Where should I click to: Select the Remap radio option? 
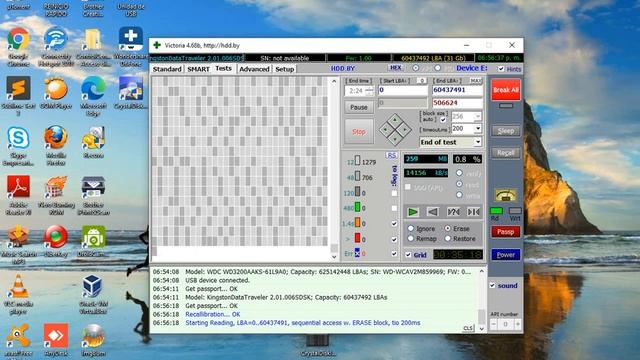click(411, 238)
